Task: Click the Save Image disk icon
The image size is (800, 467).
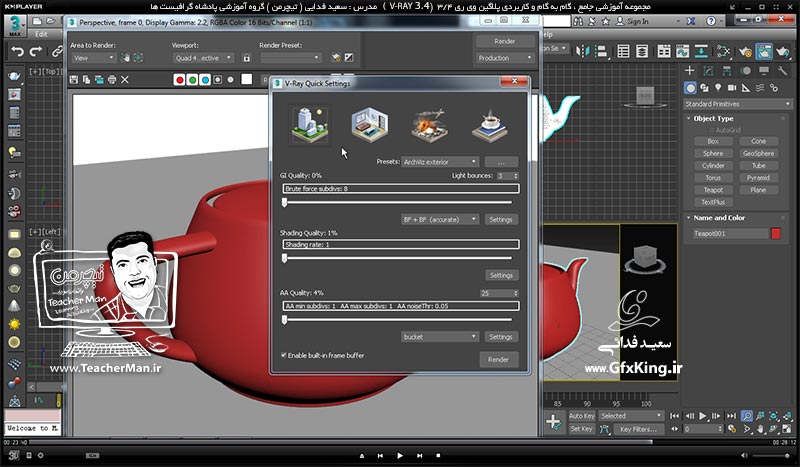Action: click(x=74, y=80)
